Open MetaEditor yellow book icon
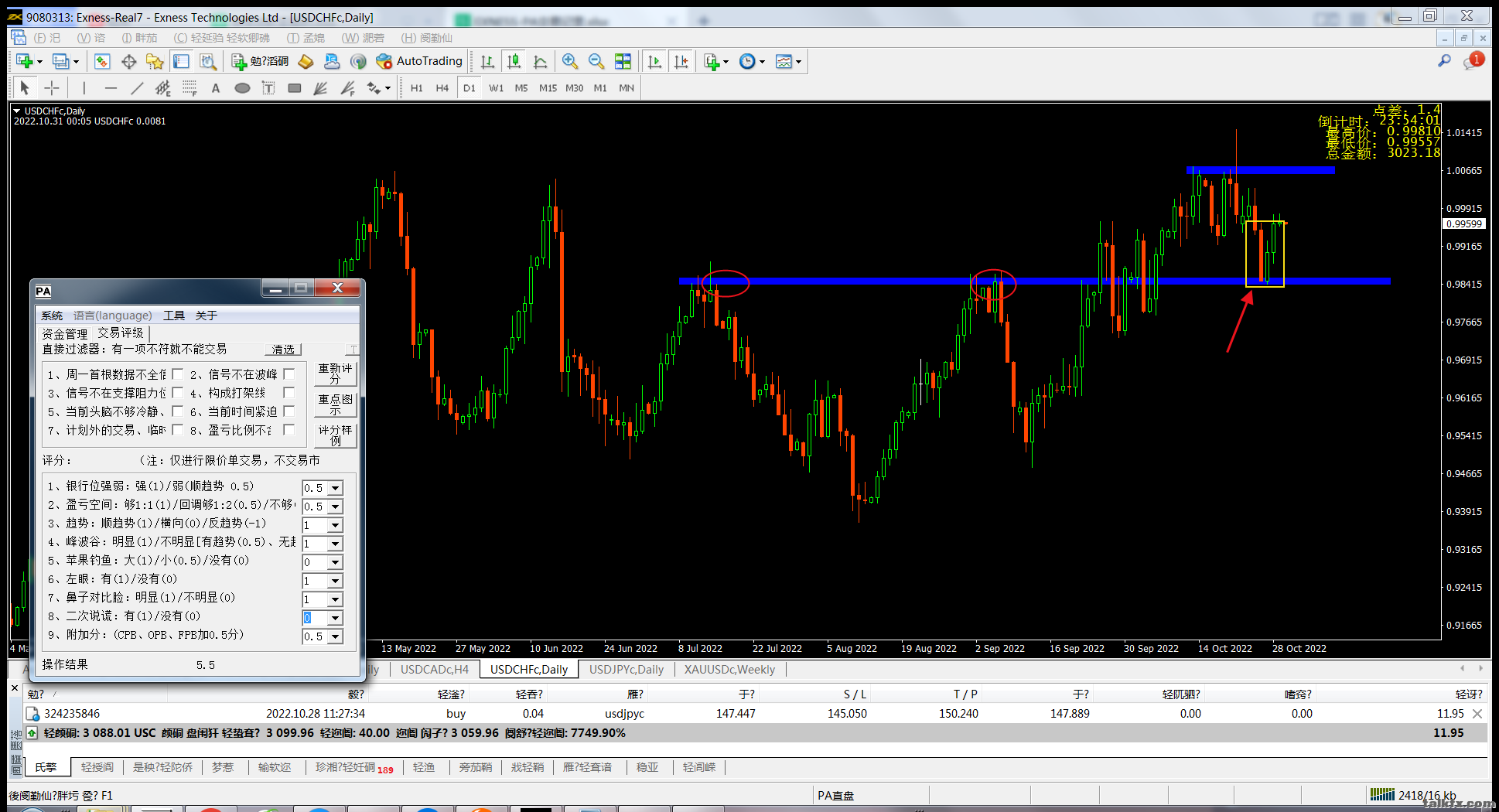The image size is (1499, 812). pos(306,61)
